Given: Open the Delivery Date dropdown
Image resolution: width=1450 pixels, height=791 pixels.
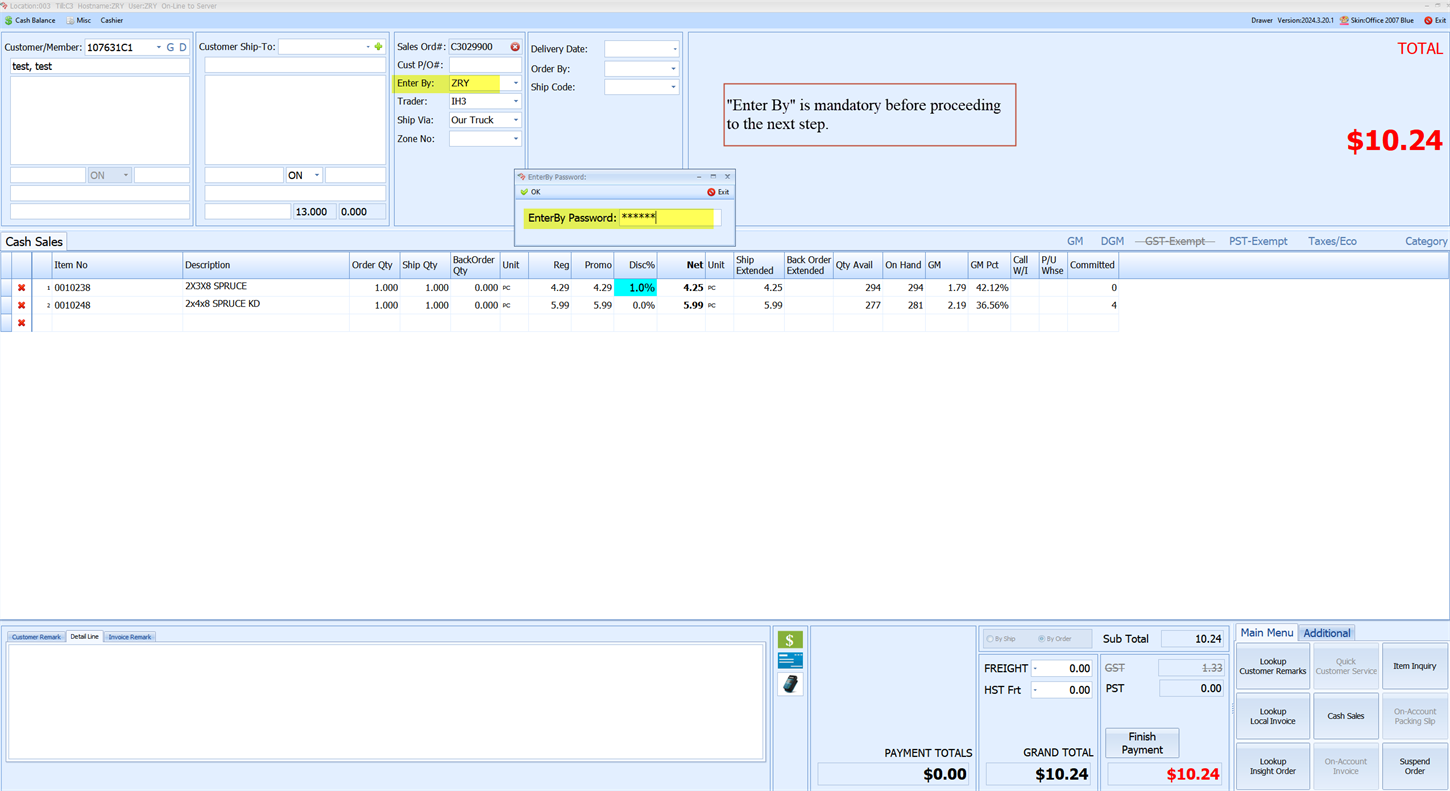Looking at the screenshot, I should (x=674, y=49).
